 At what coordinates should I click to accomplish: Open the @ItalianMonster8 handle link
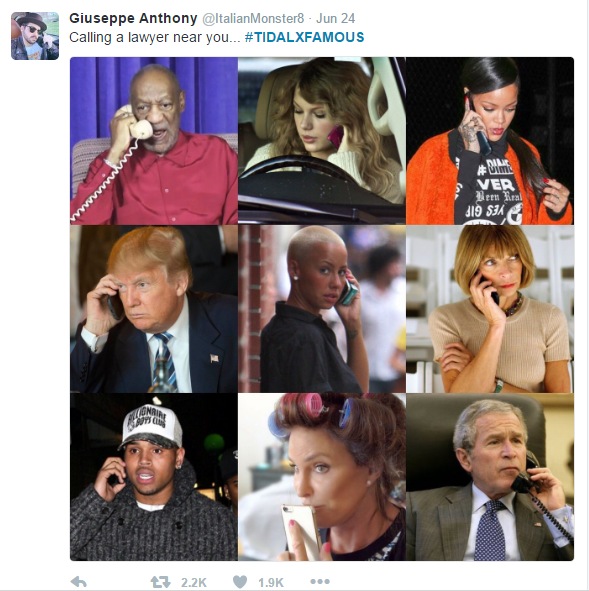pos(253,18)
